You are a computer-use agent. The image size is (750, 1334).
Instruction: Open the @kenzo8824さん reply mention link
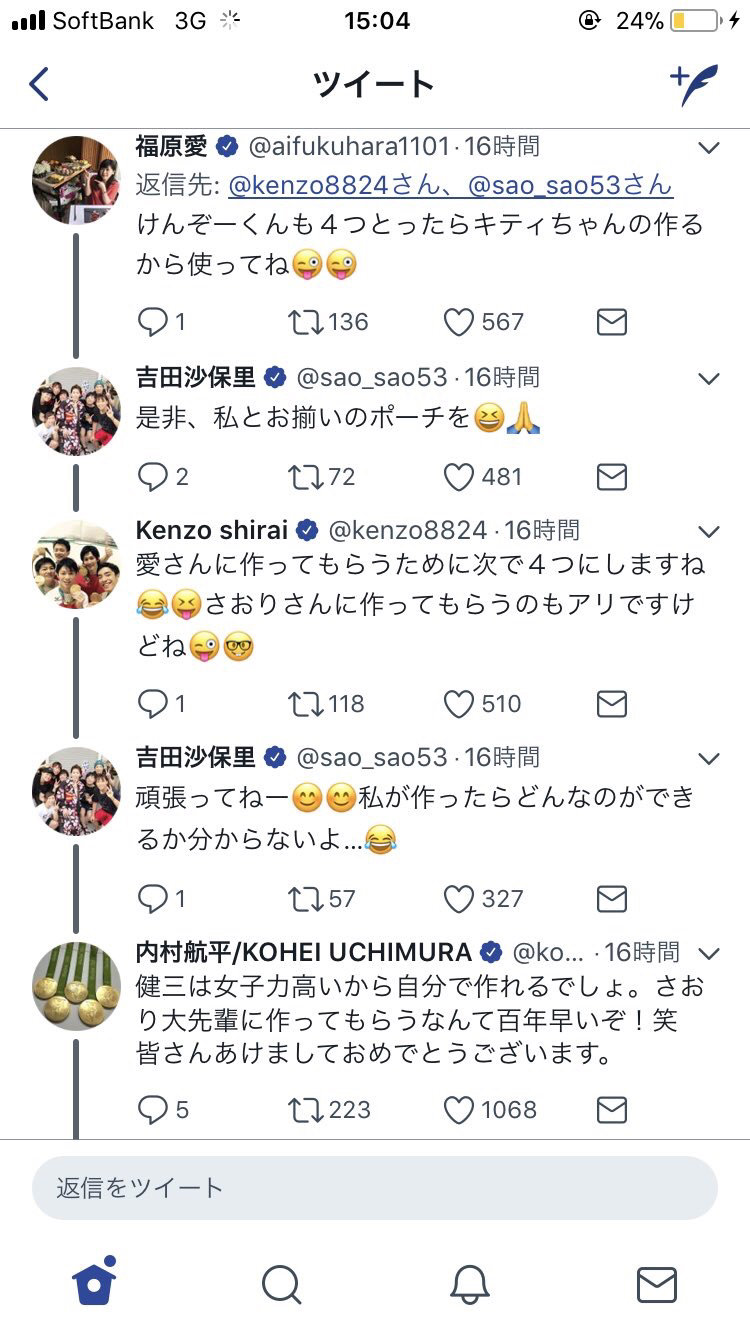[342, 185]
